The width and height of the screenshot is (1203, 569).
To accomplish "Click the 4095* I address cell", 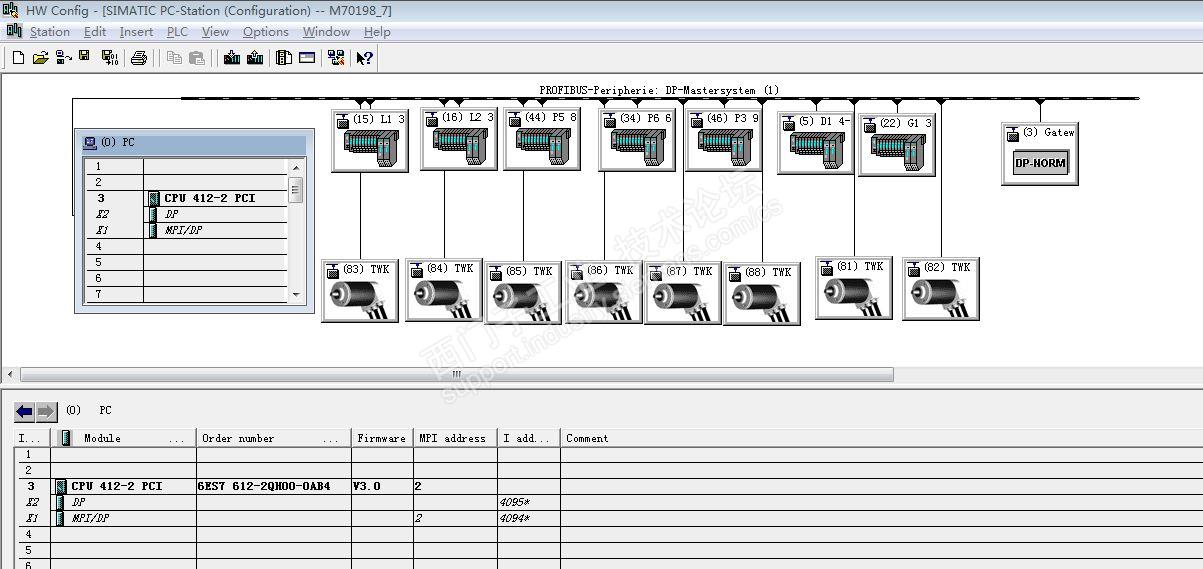I will (x=528, y=502).
